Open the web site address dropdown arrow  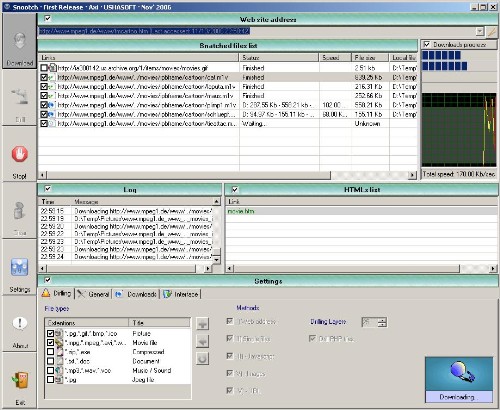point(480,31)
